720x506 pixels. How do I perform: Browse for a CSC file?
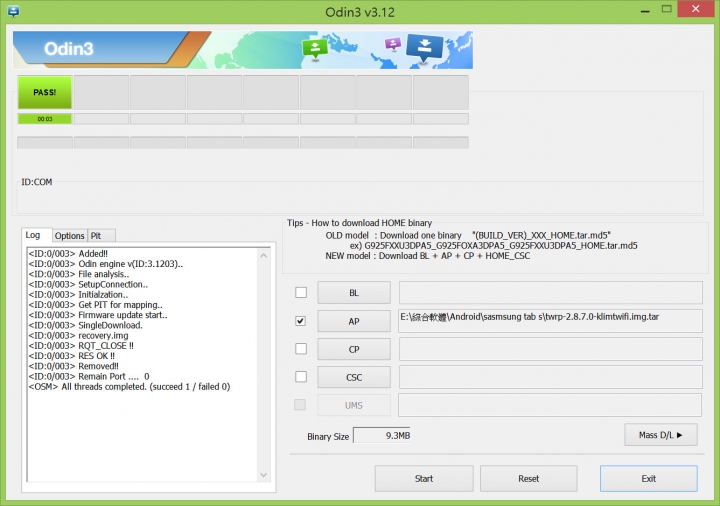(x=354, y=377)
